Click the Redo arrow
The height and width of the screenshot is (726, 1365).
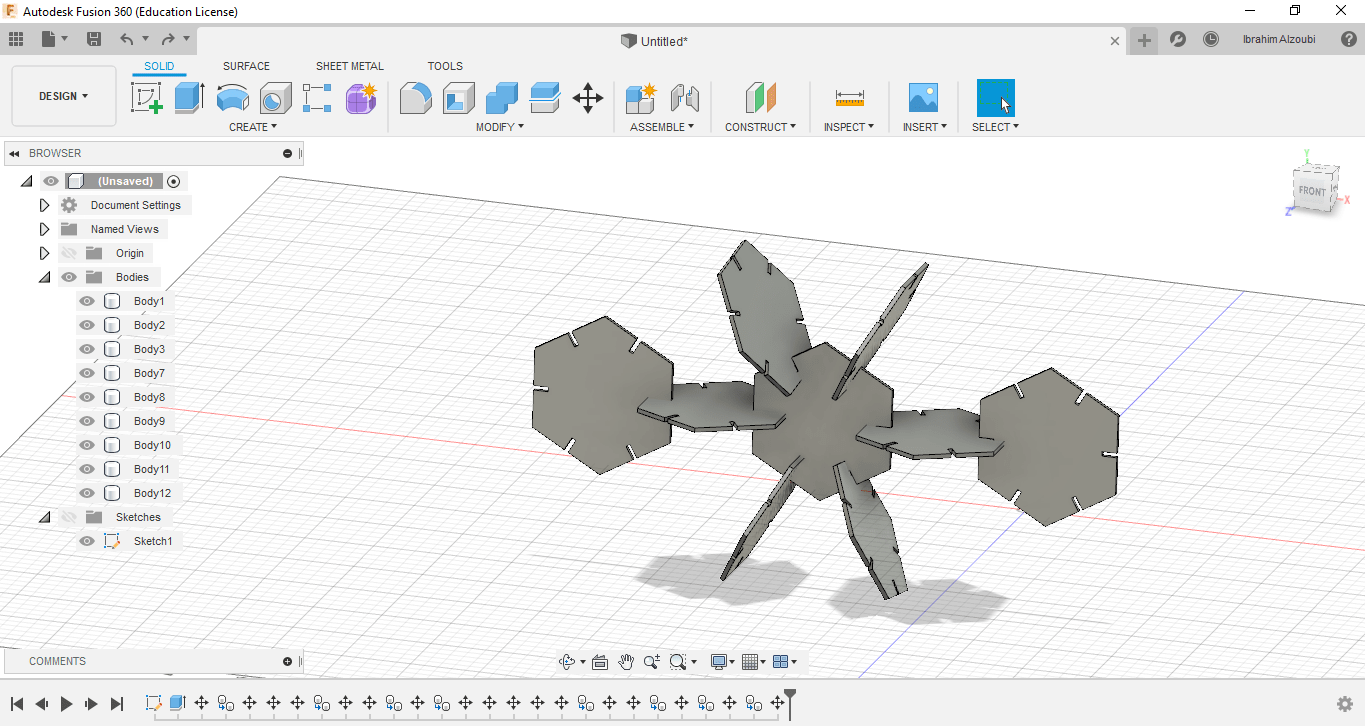168,39
